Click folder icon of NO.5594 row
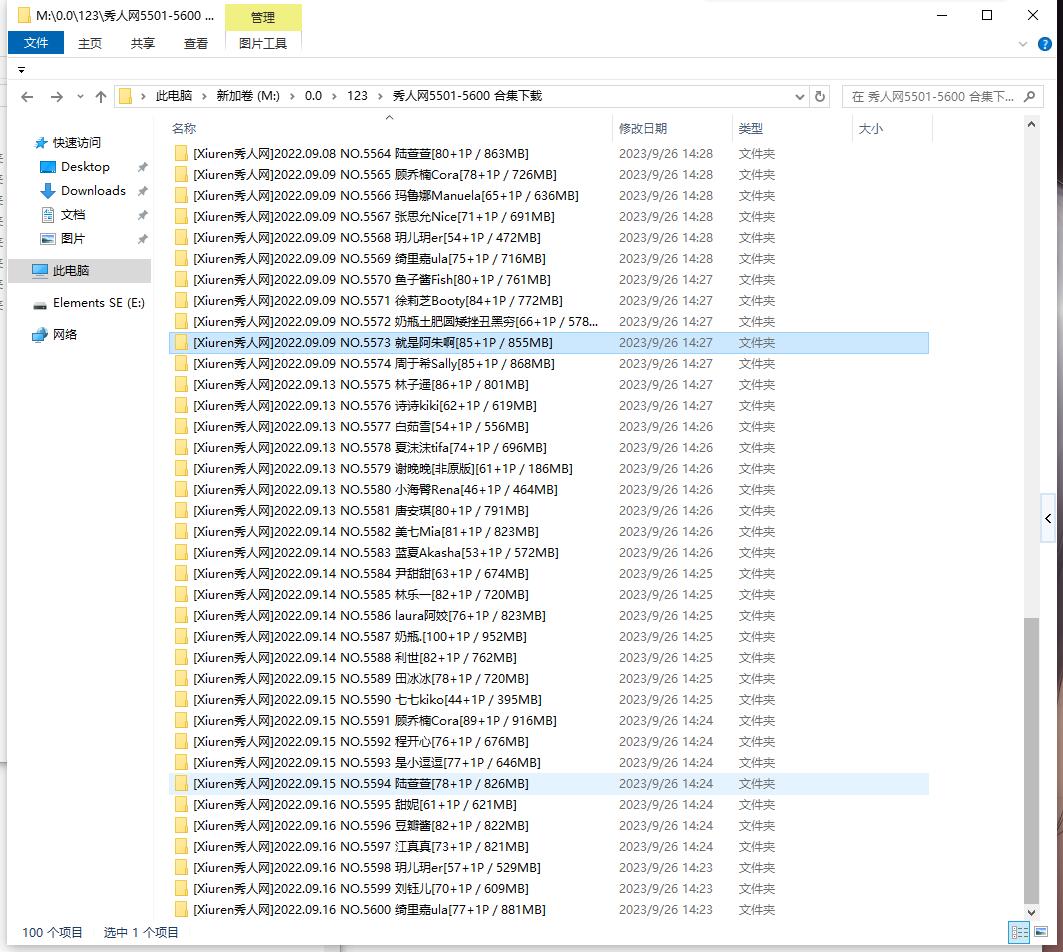The width and height of the screenshot is (1063, 952). click(181, 784)
